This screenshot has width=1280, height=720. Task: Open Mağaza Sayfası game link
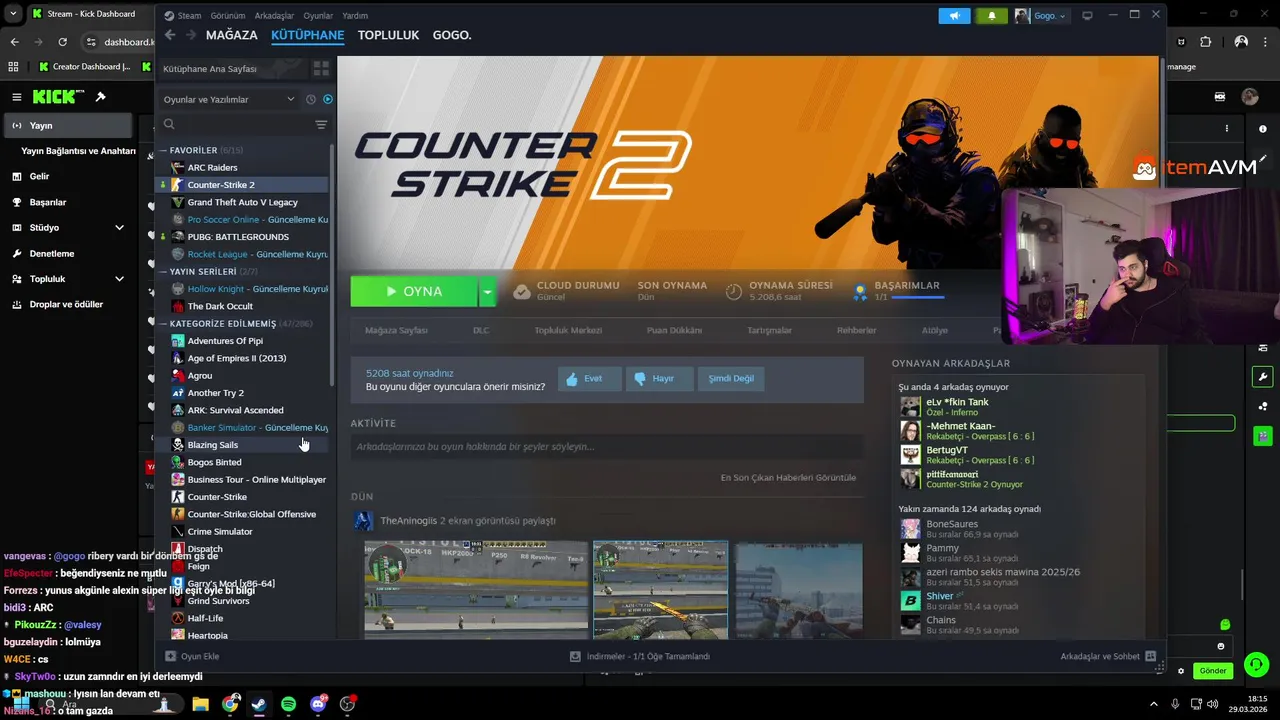point(396,330)
